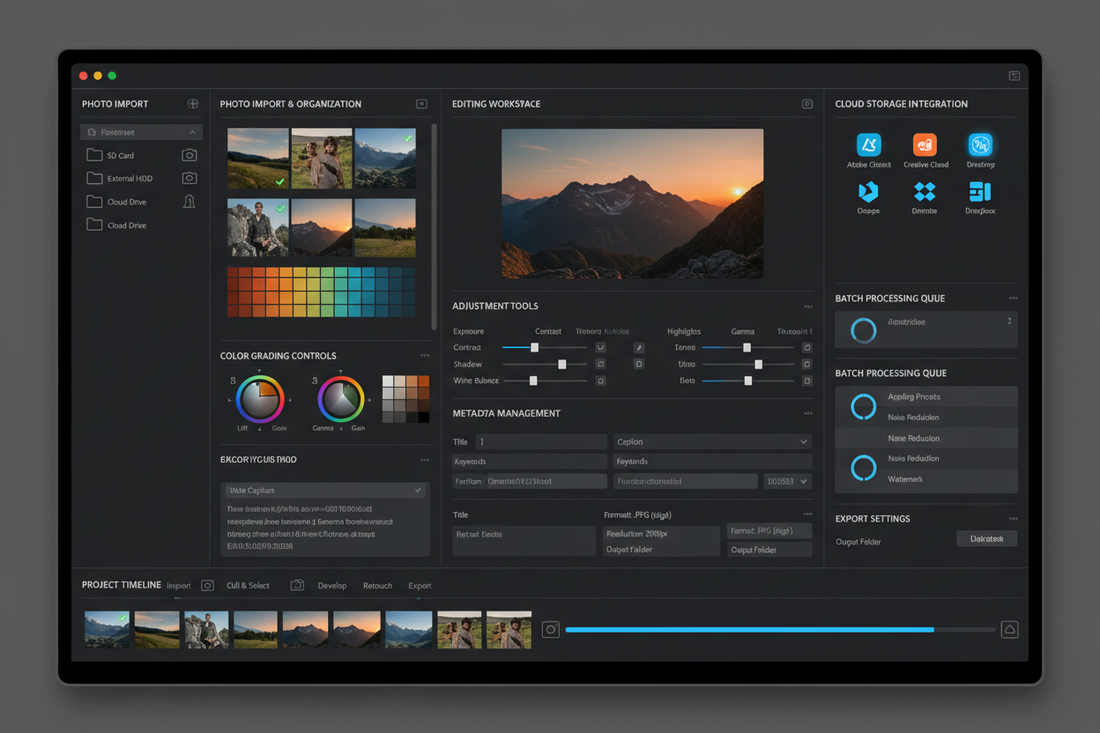Enable the Exposure checkbox in Adjustment Tools
The width and height of the screenshot is (1100, 733).
[600, 347]
